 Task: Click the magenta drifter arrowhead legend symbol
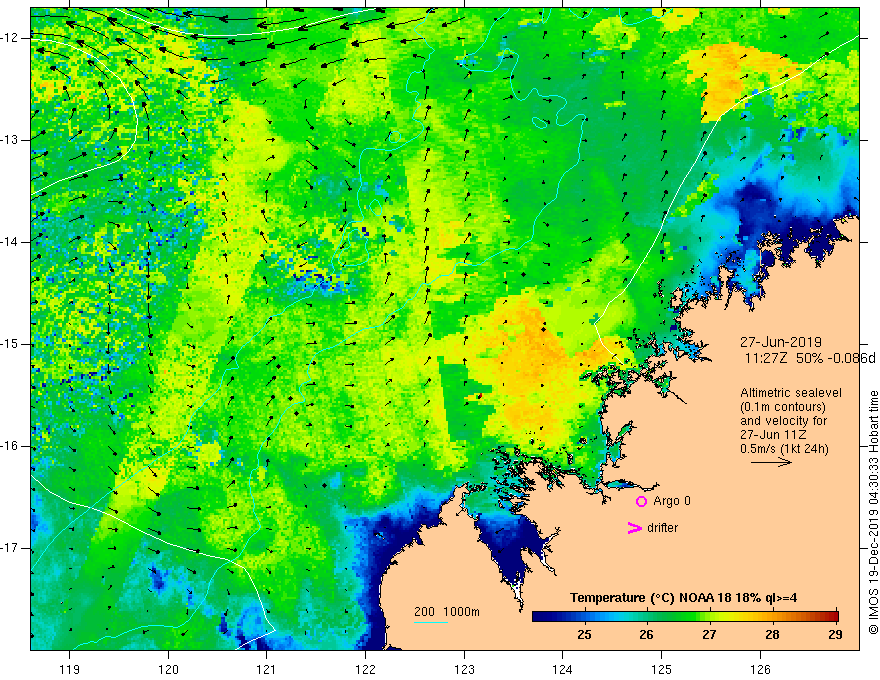click(635, 528)
